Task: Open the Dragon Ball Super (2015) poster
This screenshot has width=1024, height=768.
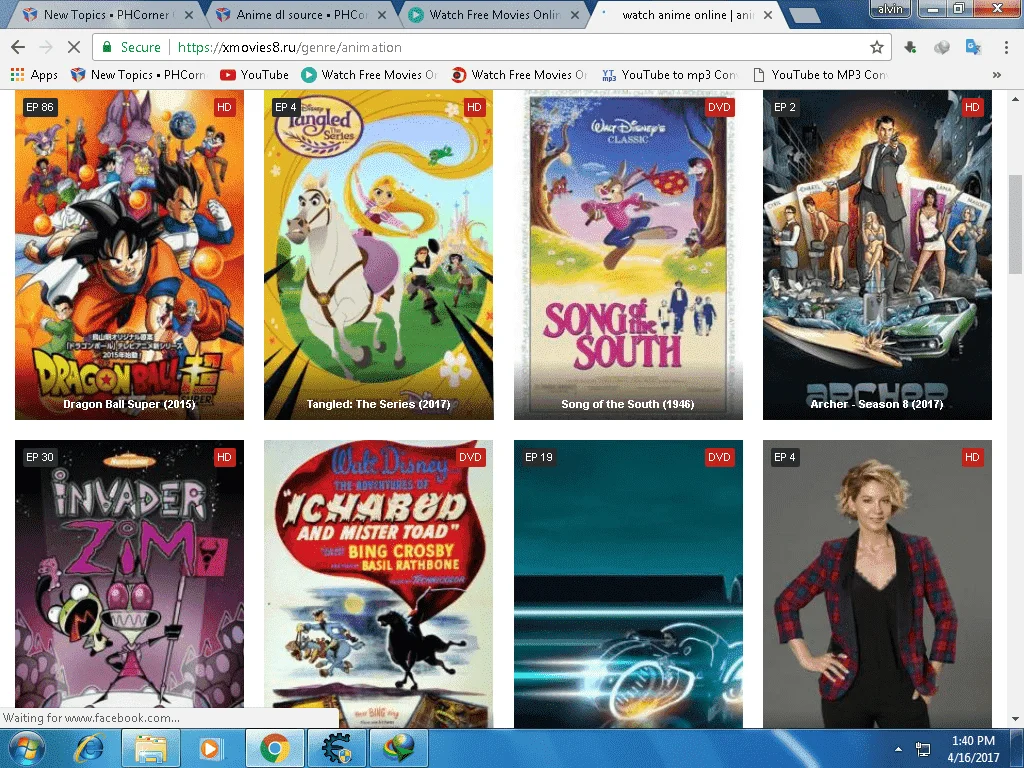Action: [129, 255]
